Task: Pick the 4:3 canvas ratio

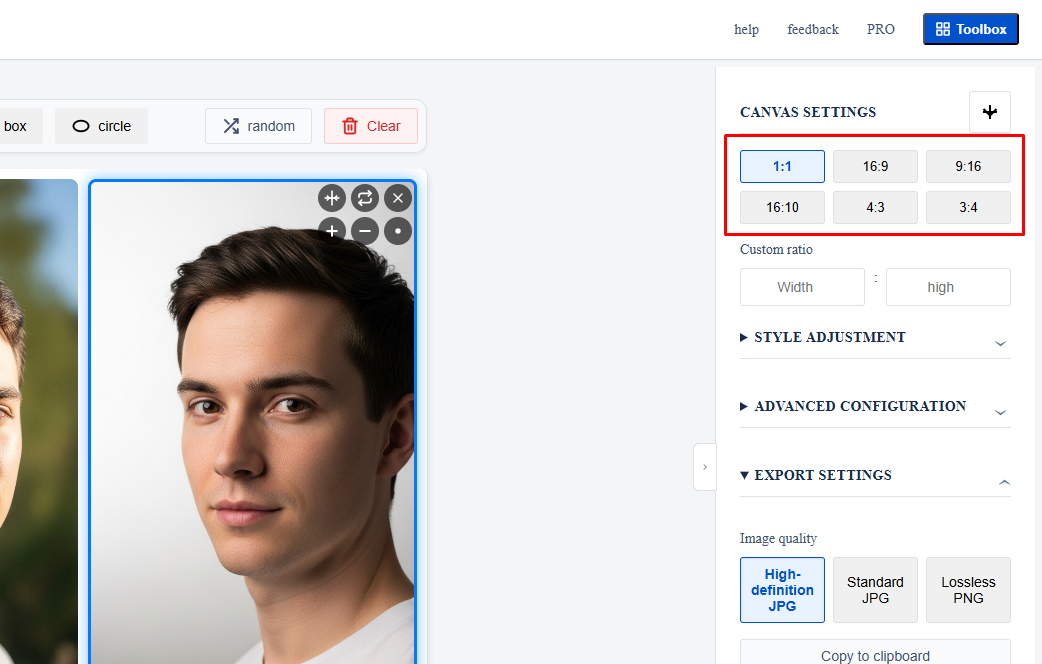Action: pyautogui.click(x=875, y=207)
